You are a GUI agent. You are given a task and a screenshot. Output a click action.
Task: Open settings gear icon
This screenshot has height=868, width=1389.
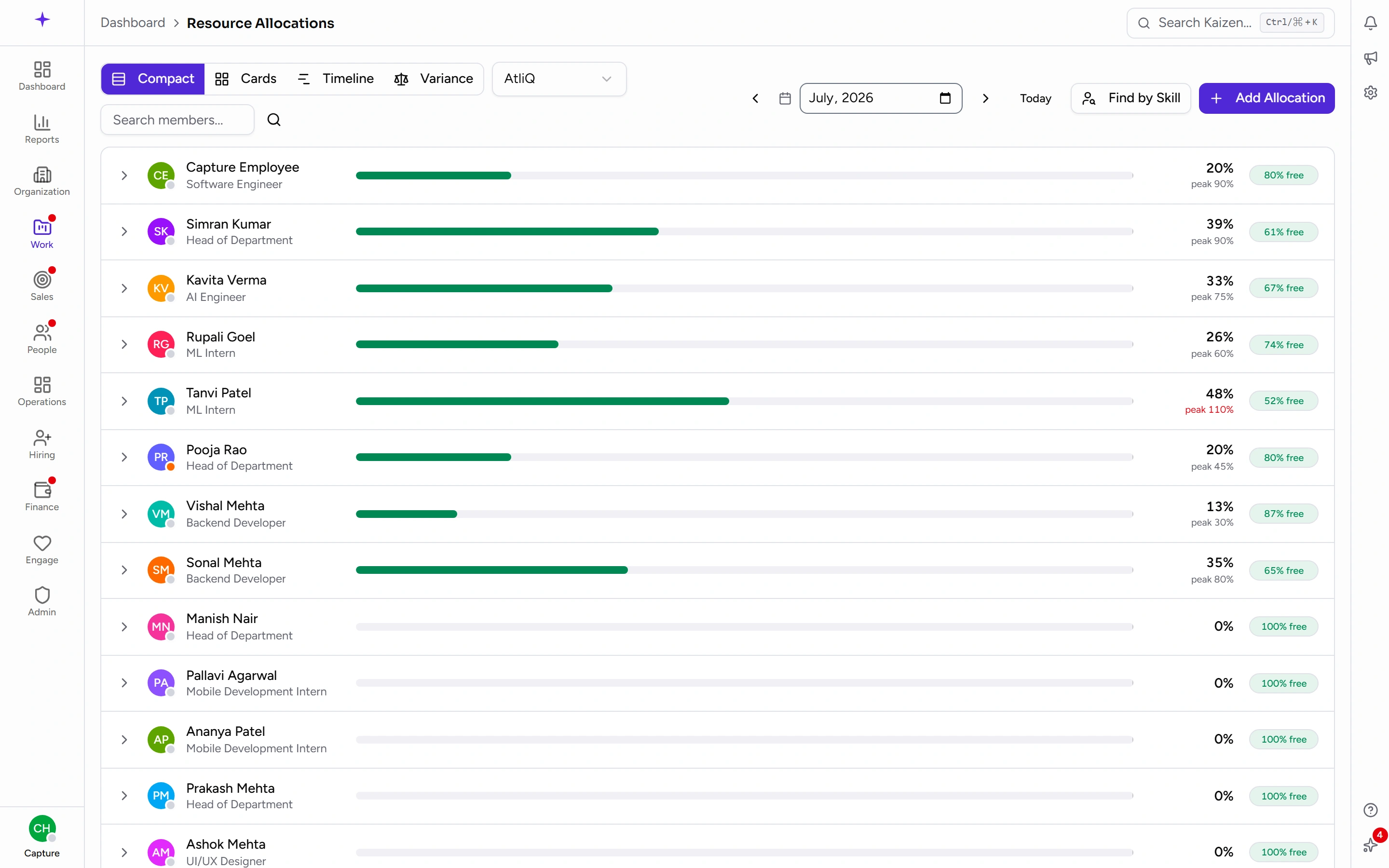[1370, 93]
